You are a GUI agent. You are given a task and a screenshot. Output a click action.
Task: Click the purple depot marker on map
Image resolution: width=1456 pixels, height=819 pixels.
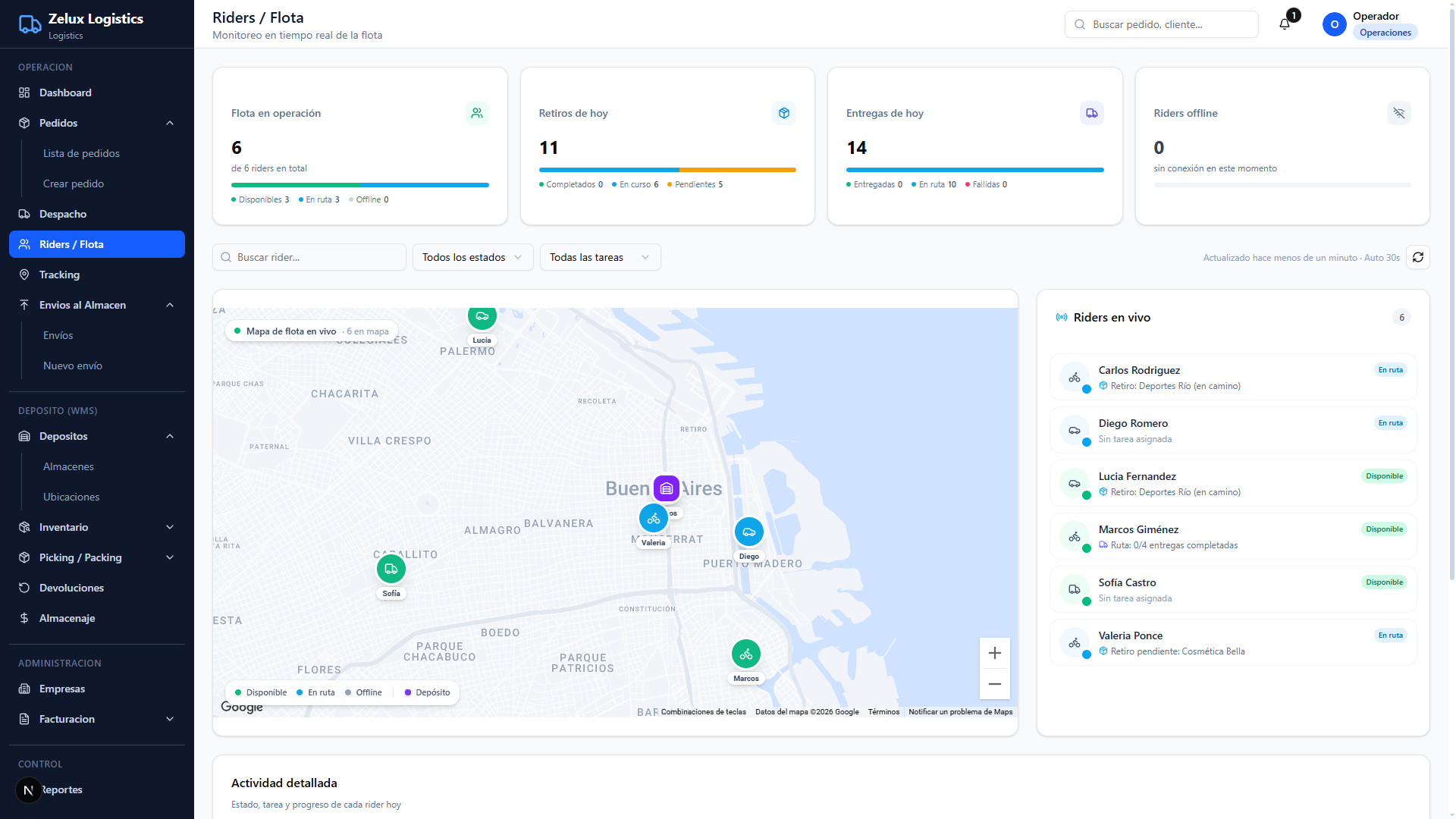667,489
